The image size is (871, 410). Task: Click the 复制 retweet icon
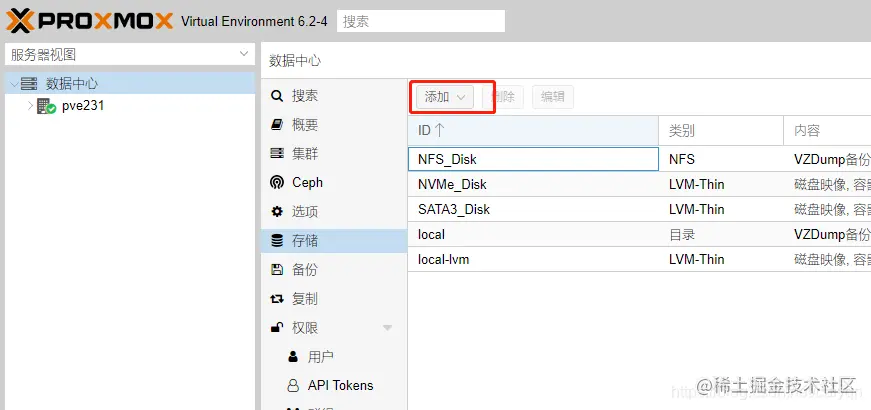tap(277, 299)
